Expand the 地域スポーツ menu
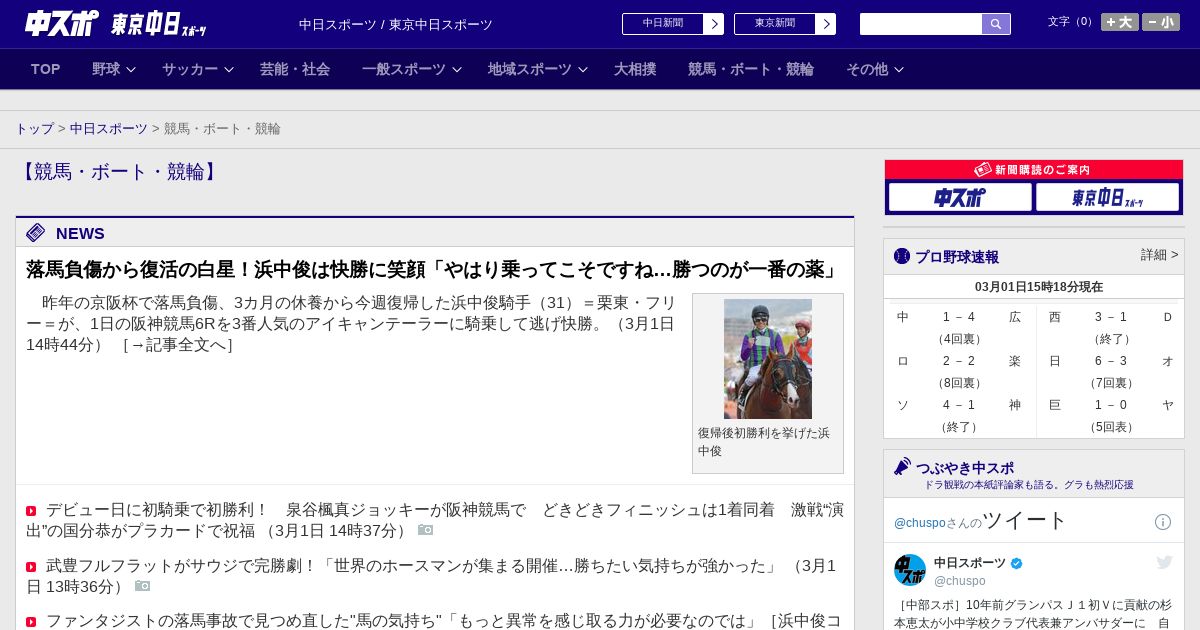Image resolution: width=1200 pixels, height=630 pixels. click(538, 69)
